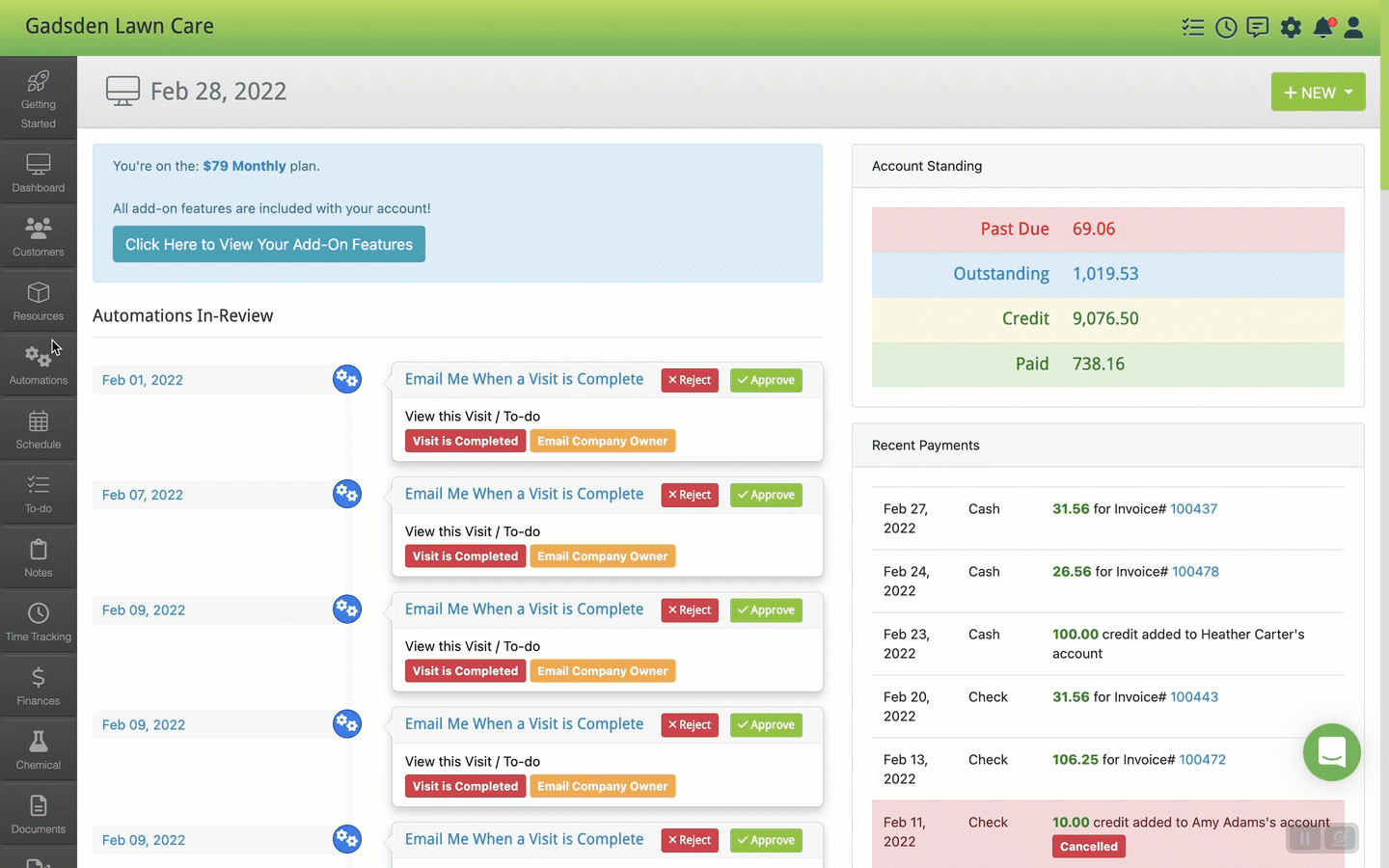Click the Account Standing panel header
The width and height of the screenshot is (1389, 868).
click(x=1108, y=166)
